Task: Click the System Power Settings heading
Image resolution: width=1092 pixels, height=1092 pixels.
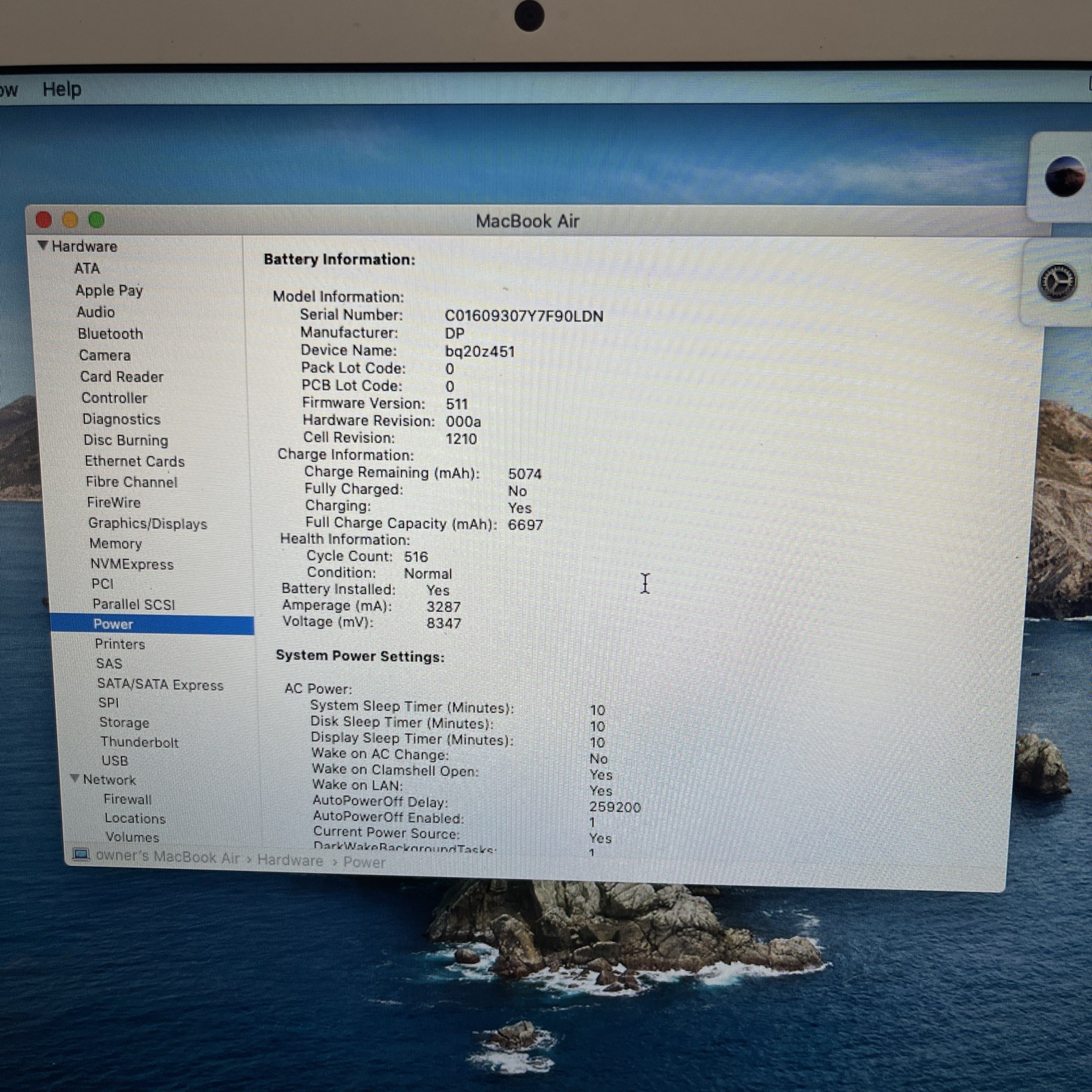Action: 360,656
